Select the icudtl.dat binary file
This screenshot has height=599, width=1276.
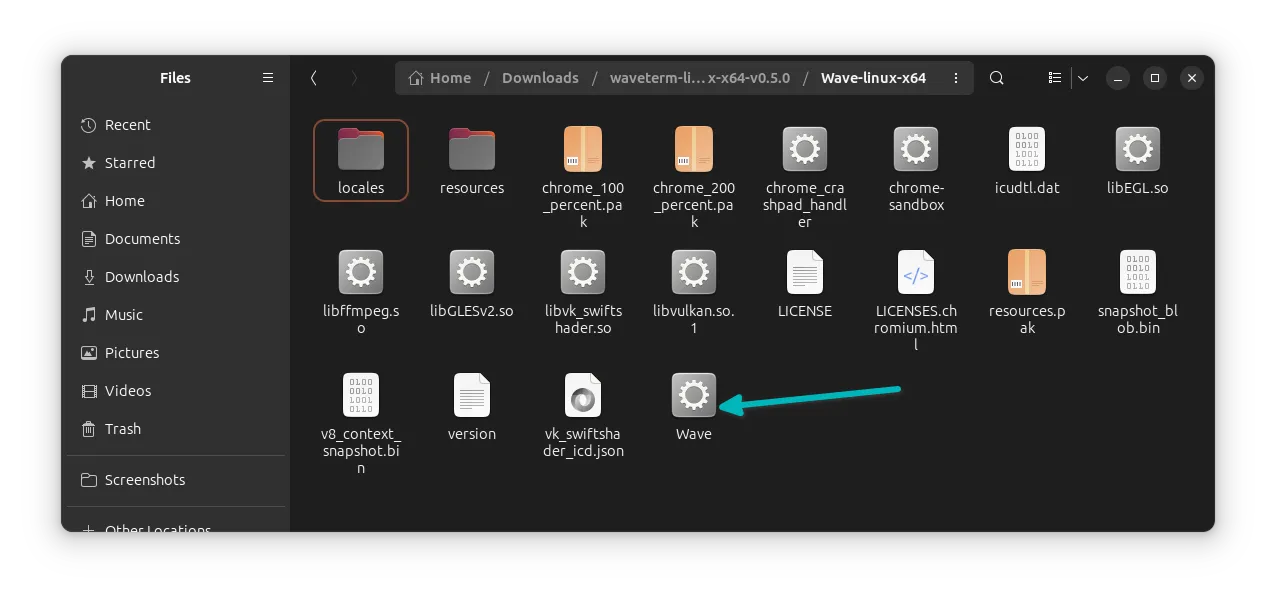[x=1027, y=150]
